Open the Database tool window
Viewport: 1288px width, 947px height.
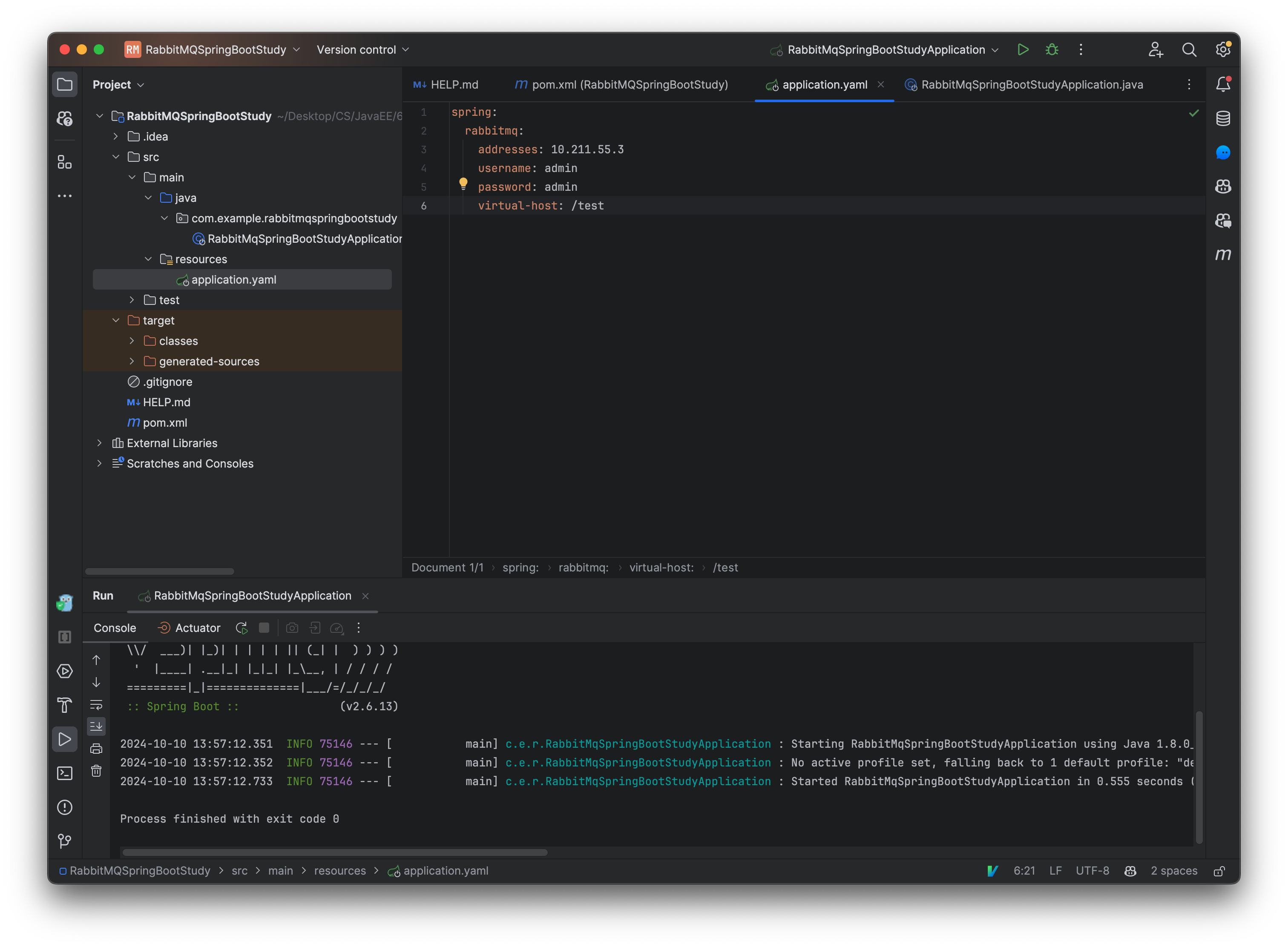tap(1223, 119)
